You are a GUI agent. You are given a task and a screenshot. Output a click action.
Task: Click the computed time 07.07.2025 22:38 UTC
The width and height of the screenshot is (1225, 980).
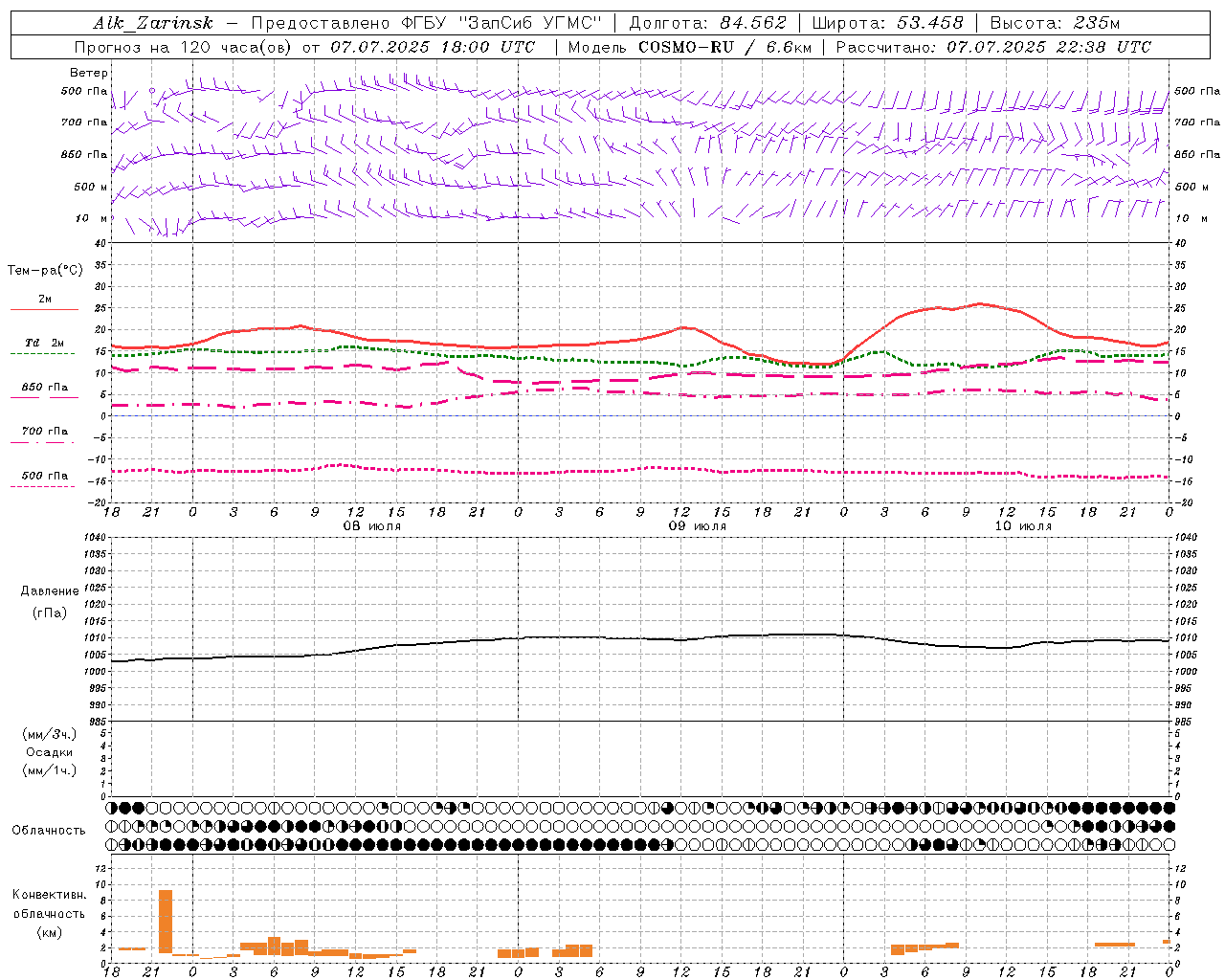[x=1049, y=47]
